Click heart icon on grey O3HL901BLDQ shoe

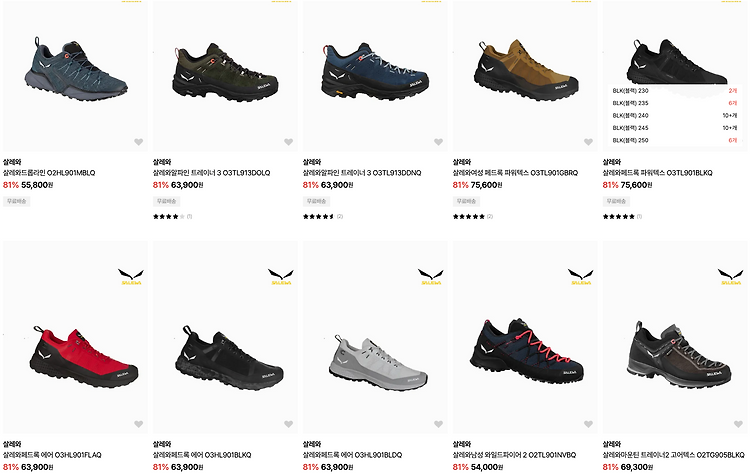[x=438, y=424]
